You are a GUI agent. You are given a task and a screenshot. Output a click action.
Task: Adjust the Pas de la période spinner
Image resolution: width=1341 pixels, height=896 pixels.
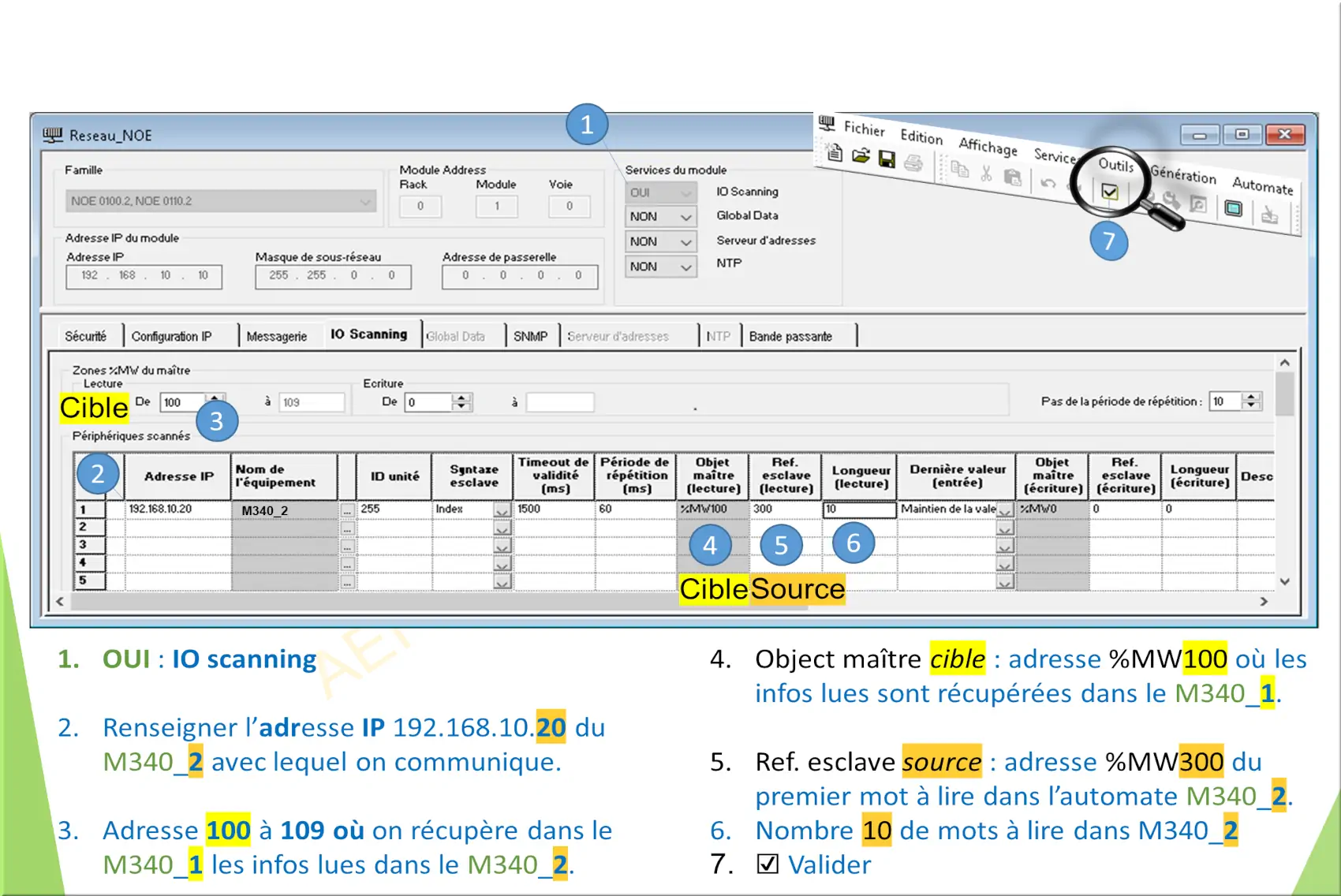pos(1252,401)
